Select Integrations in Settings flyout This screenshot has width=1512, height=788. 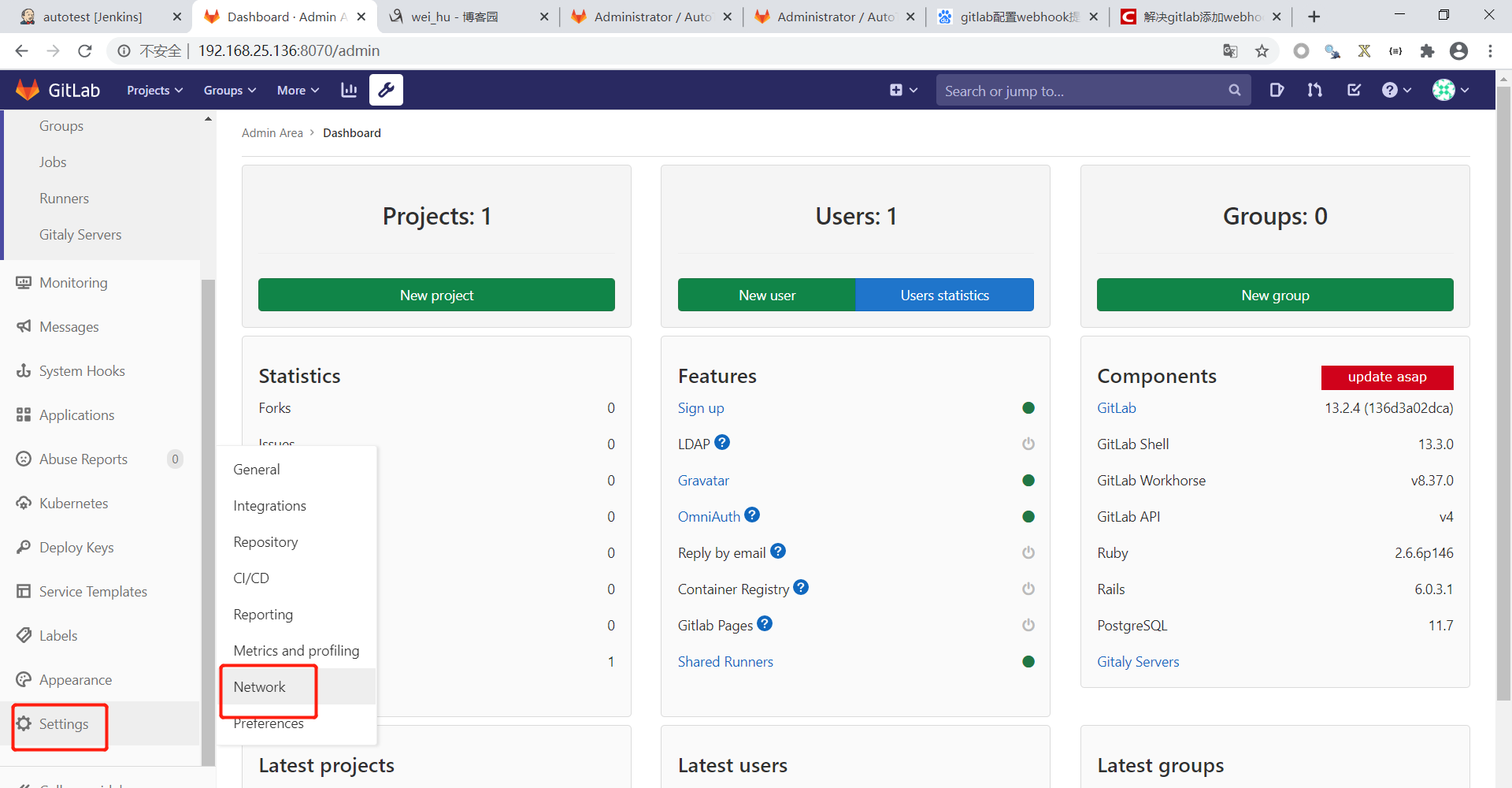pyautogui.click(x=298, y=505)
